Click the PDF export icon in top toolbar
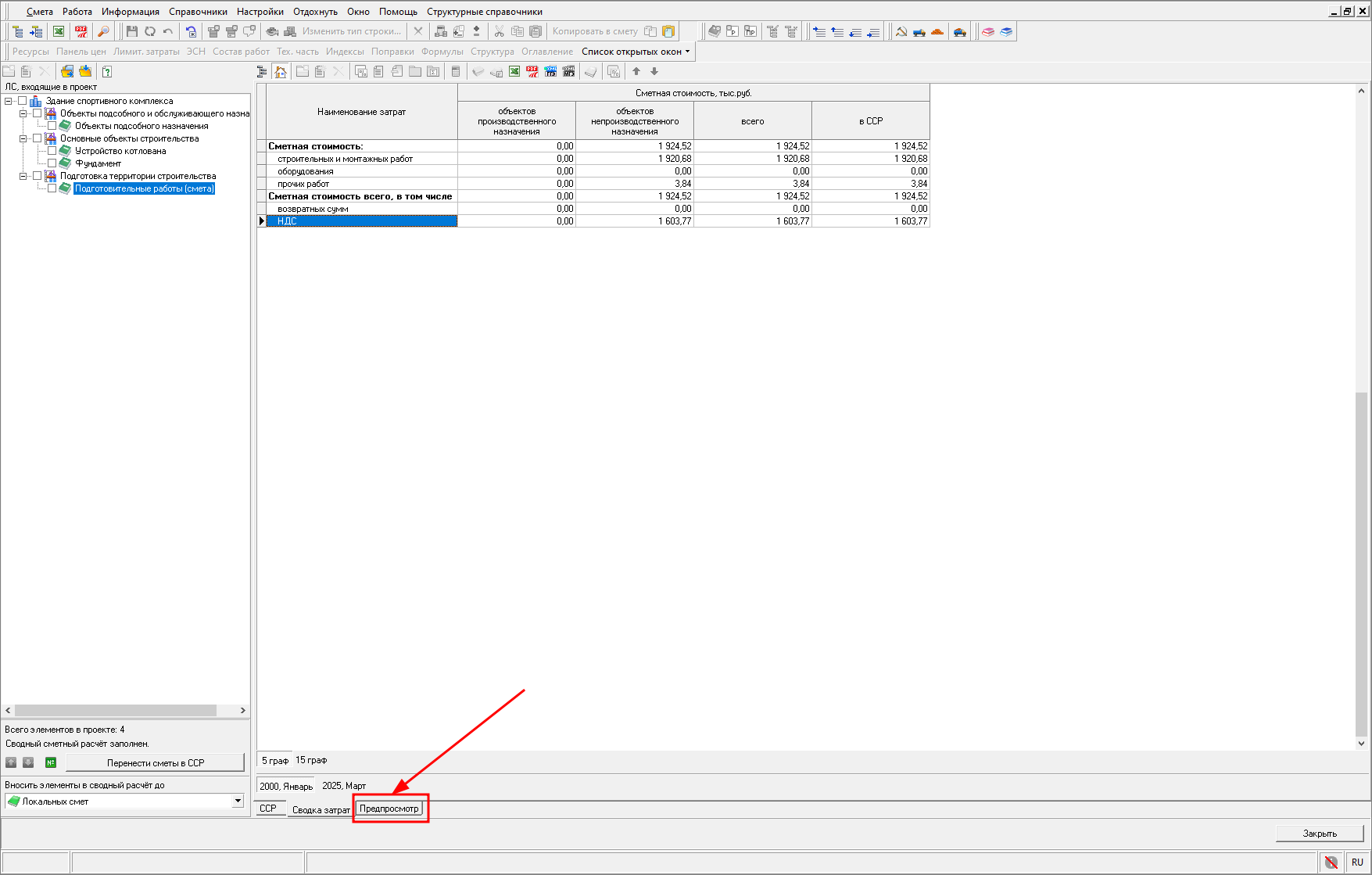The width and height of the screenshot is (1372, 875). pyautogui.click(x=81, y=31)
